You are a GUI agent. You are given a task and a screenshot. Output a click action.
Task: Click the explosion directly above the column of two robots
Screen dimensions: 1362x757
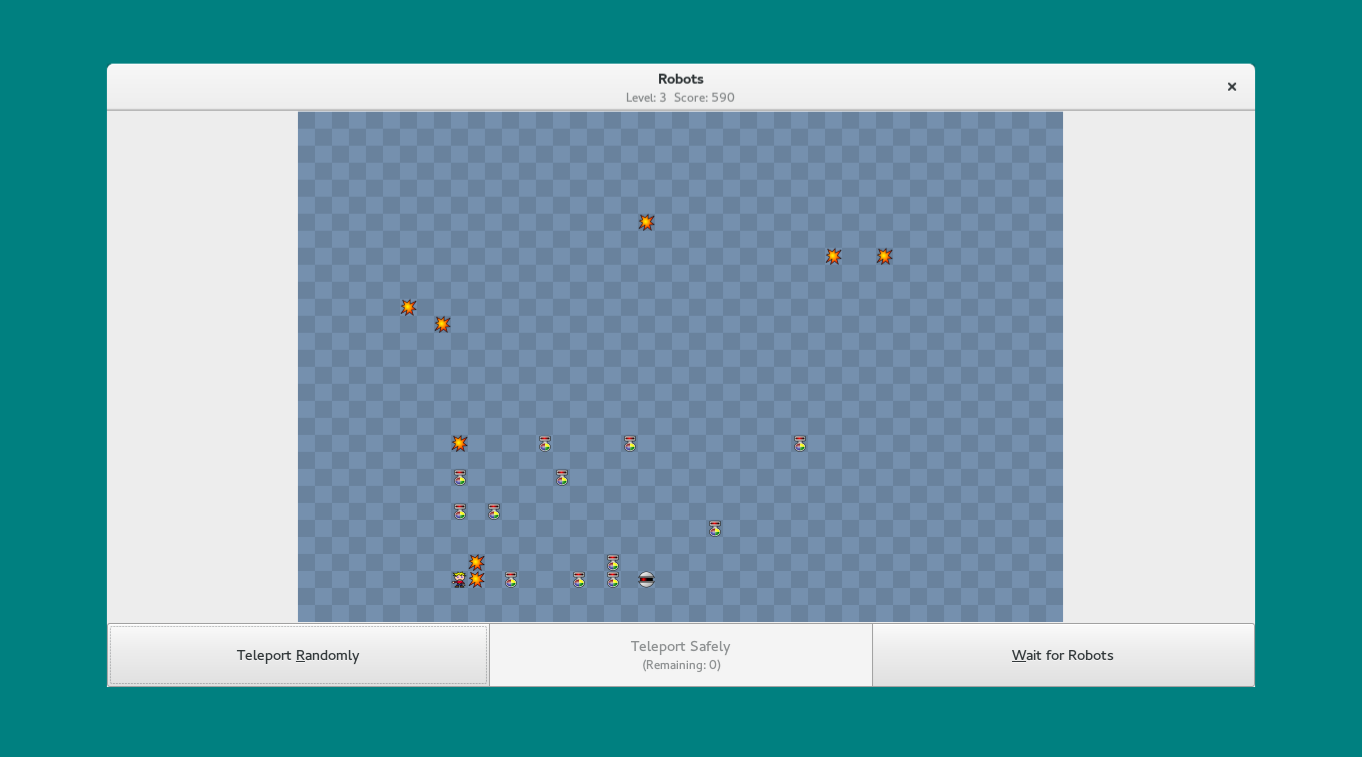pos(459,443)
